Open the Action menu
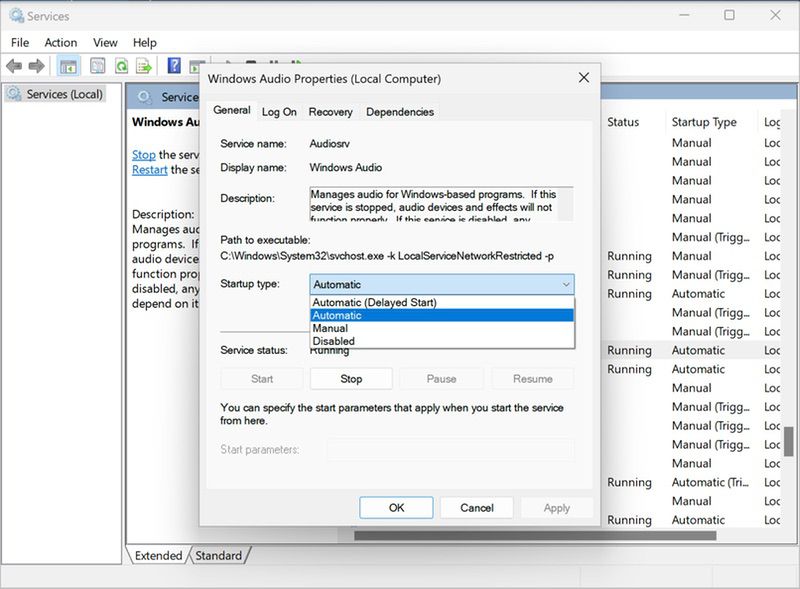Viewport: 800px width, 589px height. [x=61, y=42]
